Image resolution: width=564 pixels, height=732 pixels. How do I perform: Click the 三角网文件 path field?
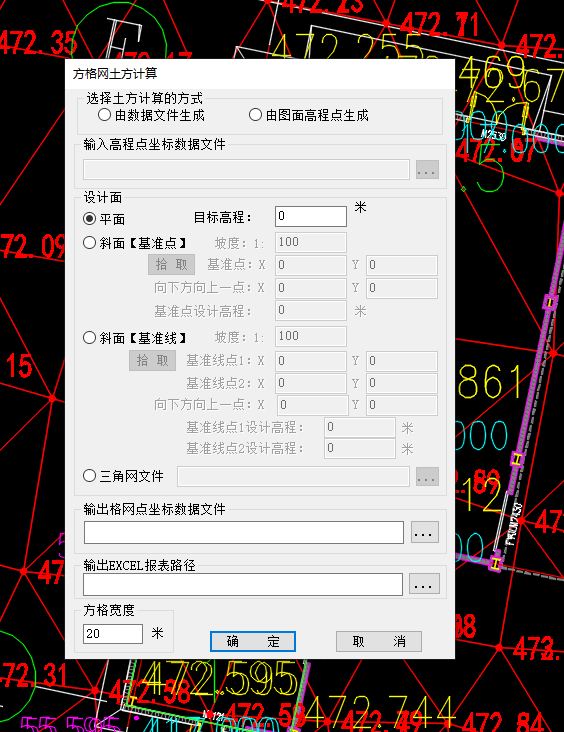(293, 477)
